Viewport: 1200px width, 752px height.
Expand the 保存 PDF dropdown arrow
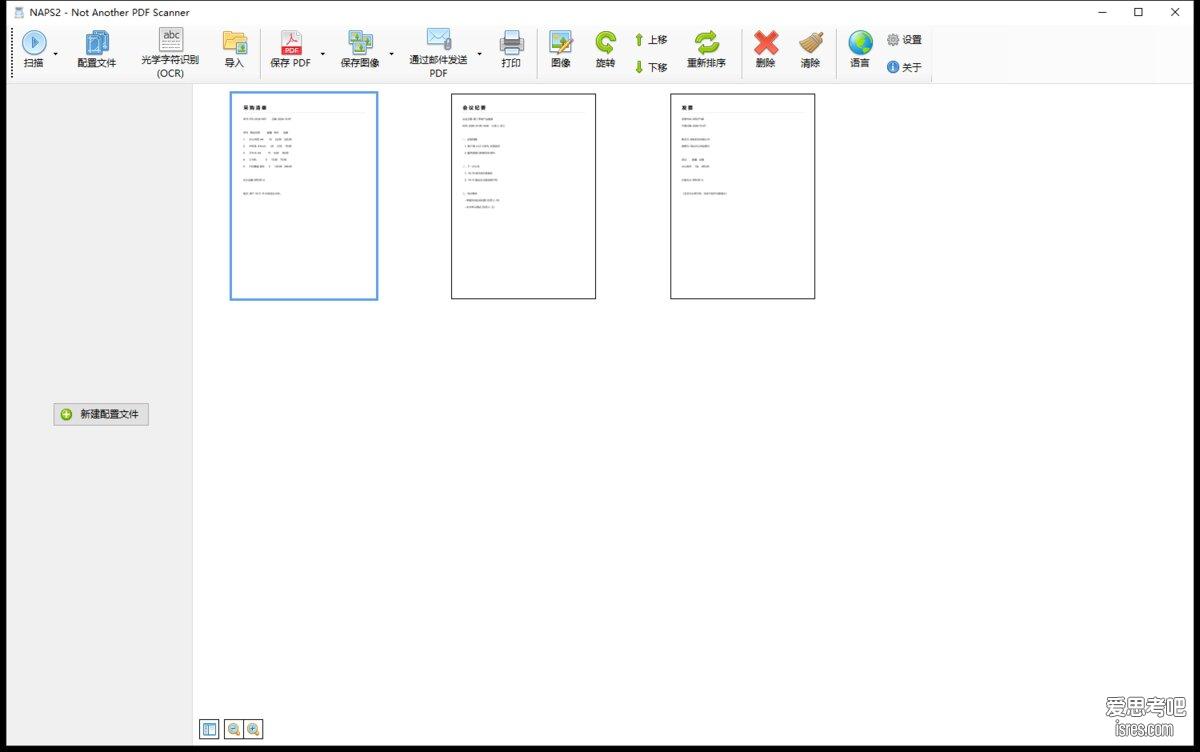322,53
